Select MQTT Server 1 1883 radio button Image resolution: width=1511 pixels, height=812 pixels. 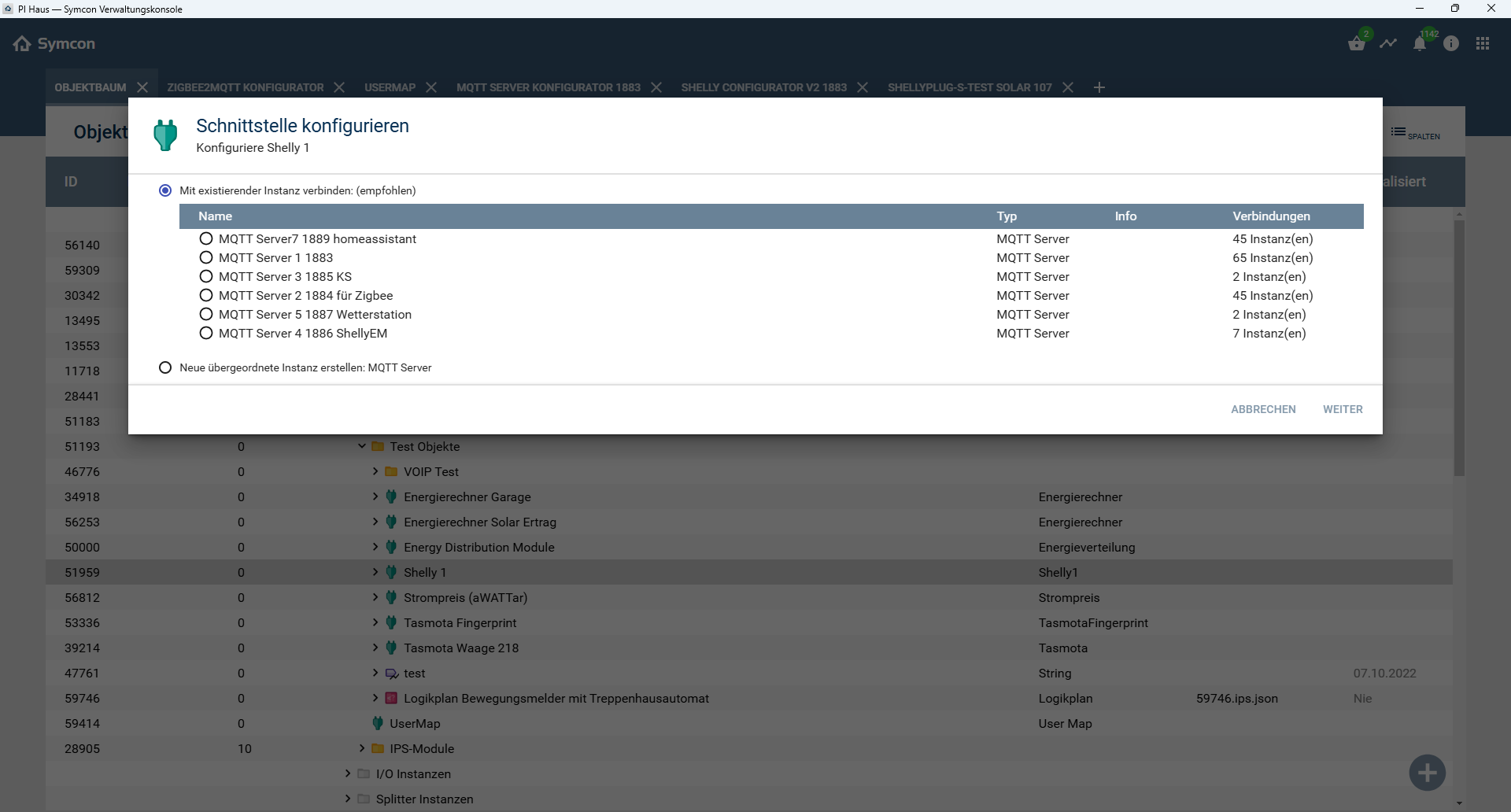pyautogui.click(x=206, y=257)
